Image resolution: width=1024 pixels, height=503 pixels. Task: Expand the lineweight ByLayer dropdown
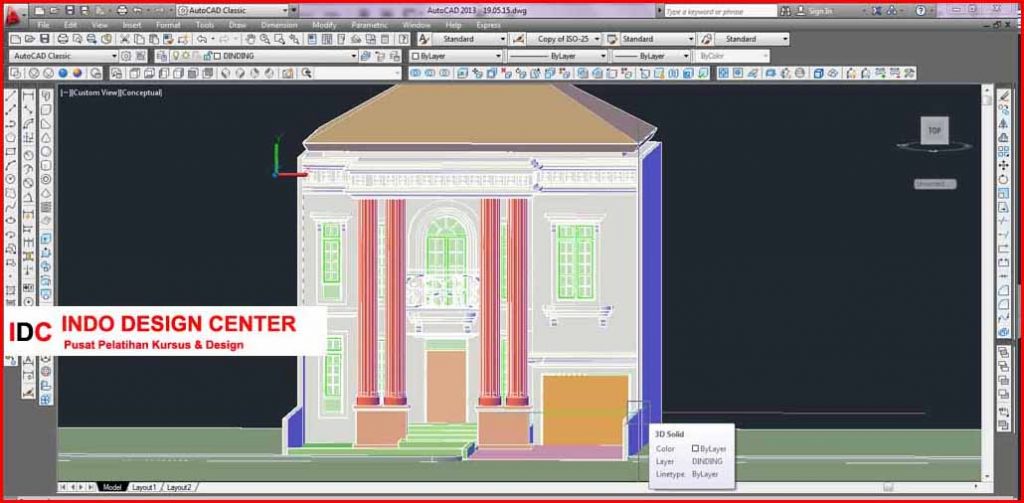(x=686, y=56)
